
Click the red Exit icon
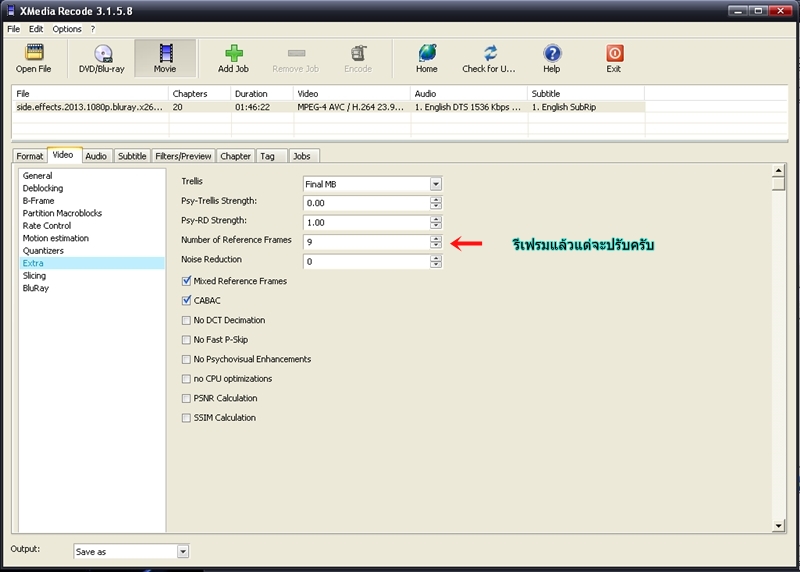point(614,53)
